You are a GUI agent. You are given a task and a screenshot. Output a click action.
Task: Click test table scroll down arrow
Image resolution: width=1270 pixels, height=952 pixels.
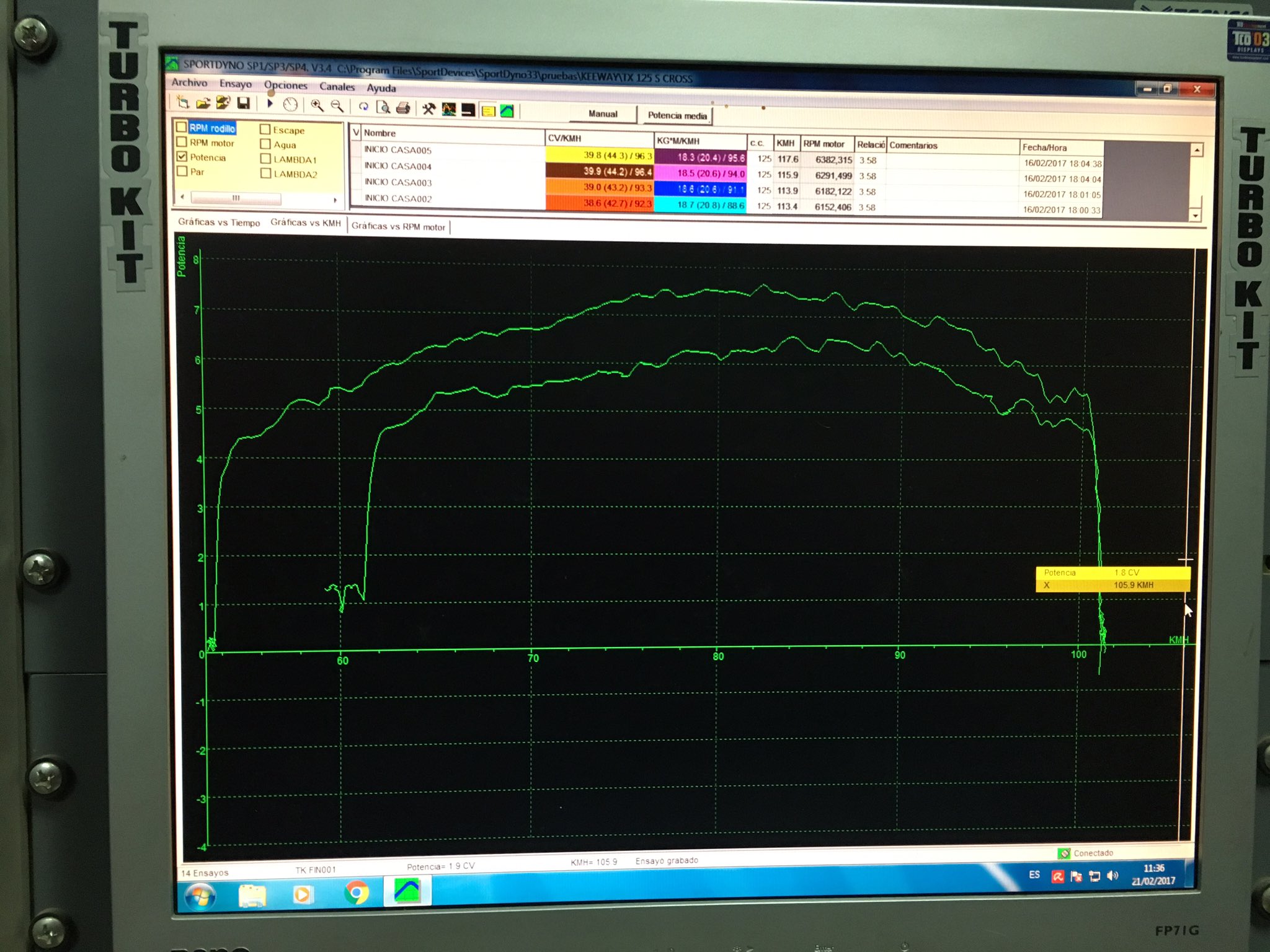[x=1196, y=216]
